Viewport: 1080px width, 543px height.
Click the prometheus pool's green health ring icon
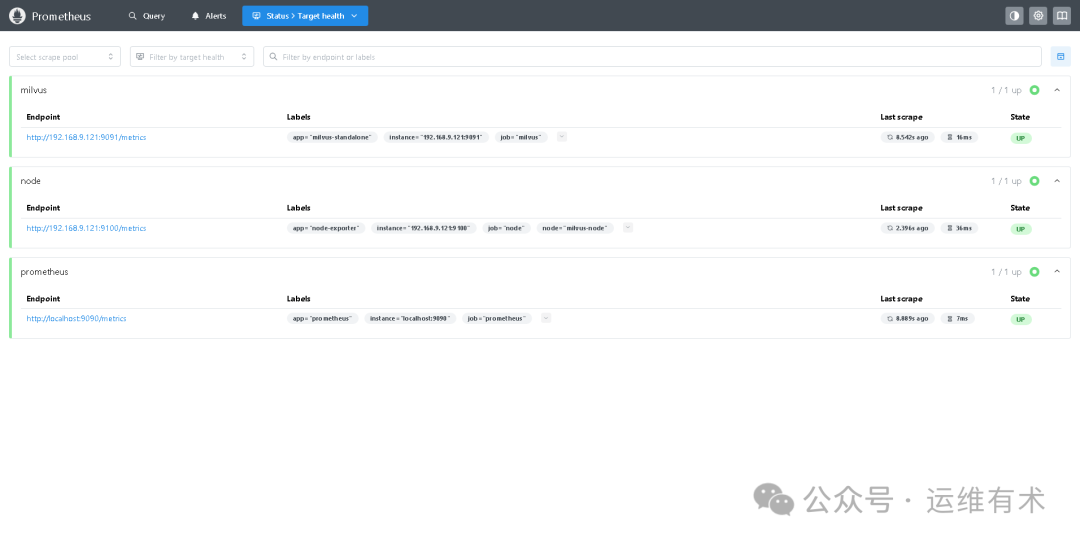1035,272
